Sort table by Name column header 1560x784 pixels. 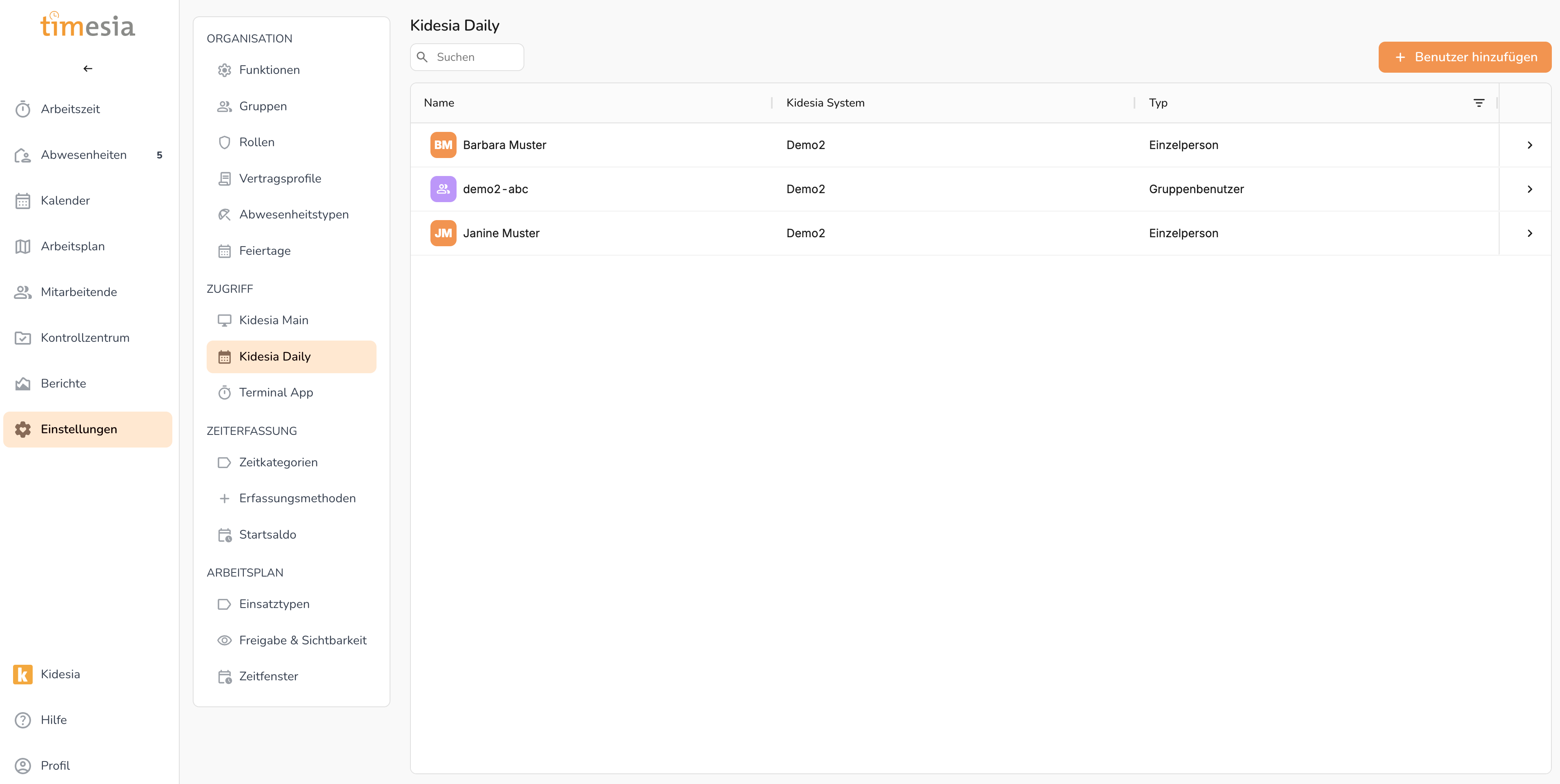coord(439,103)
